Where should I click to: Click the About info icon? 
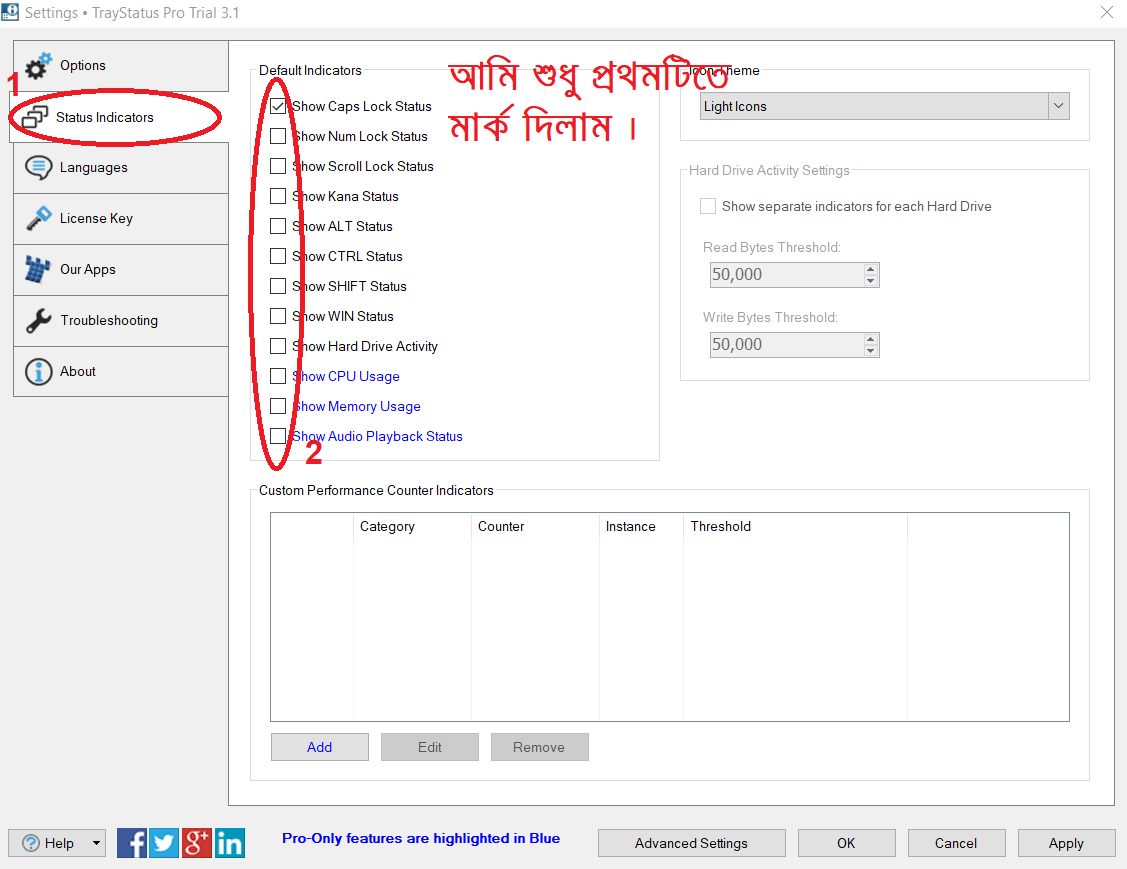(x=38, y=372)
